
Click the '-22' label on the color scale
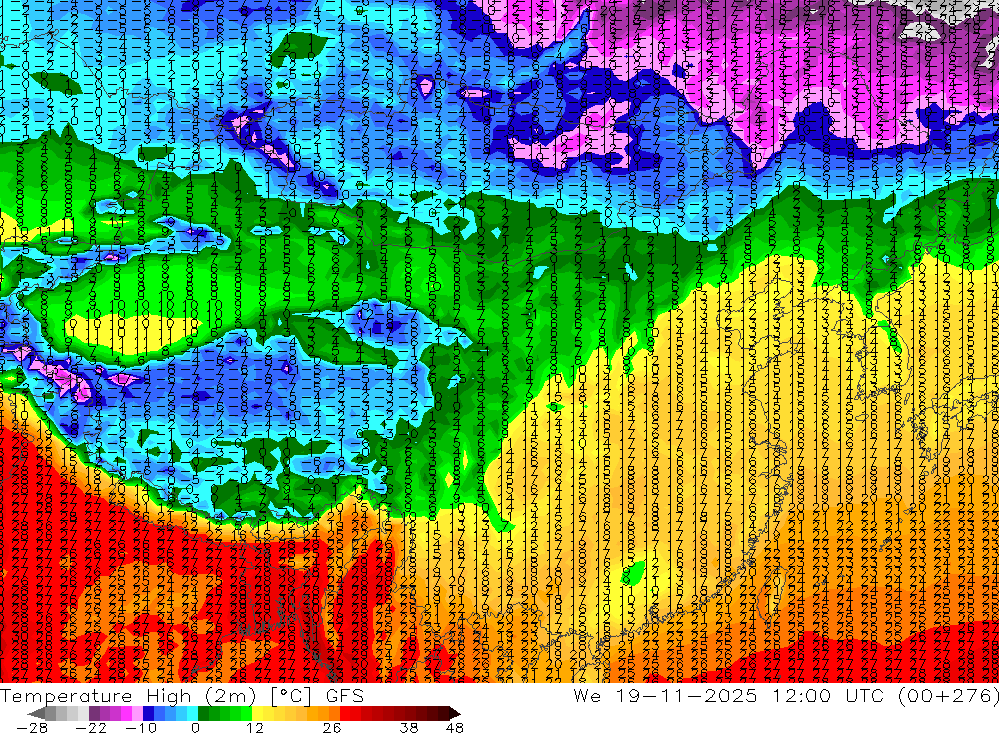point(91,728)
